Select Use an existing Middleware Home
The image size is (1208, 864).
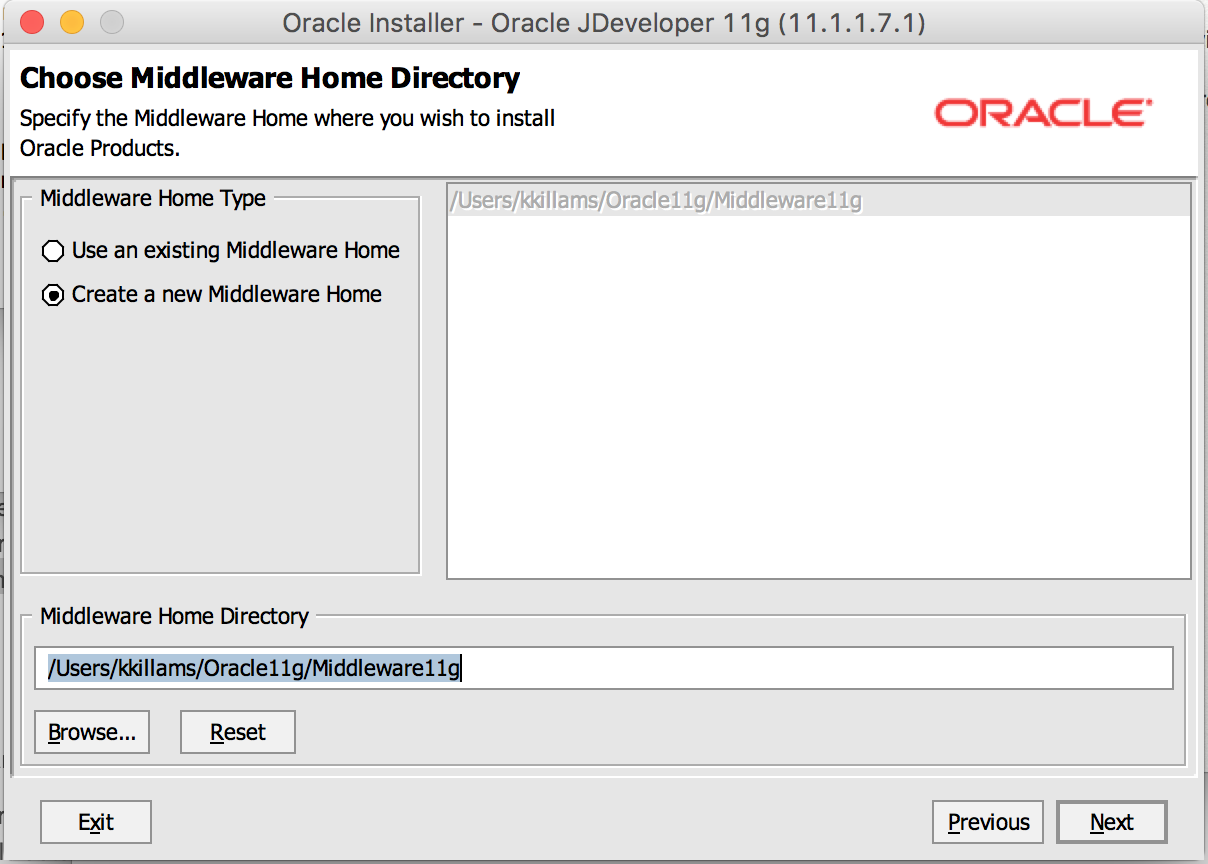[221, 250]
